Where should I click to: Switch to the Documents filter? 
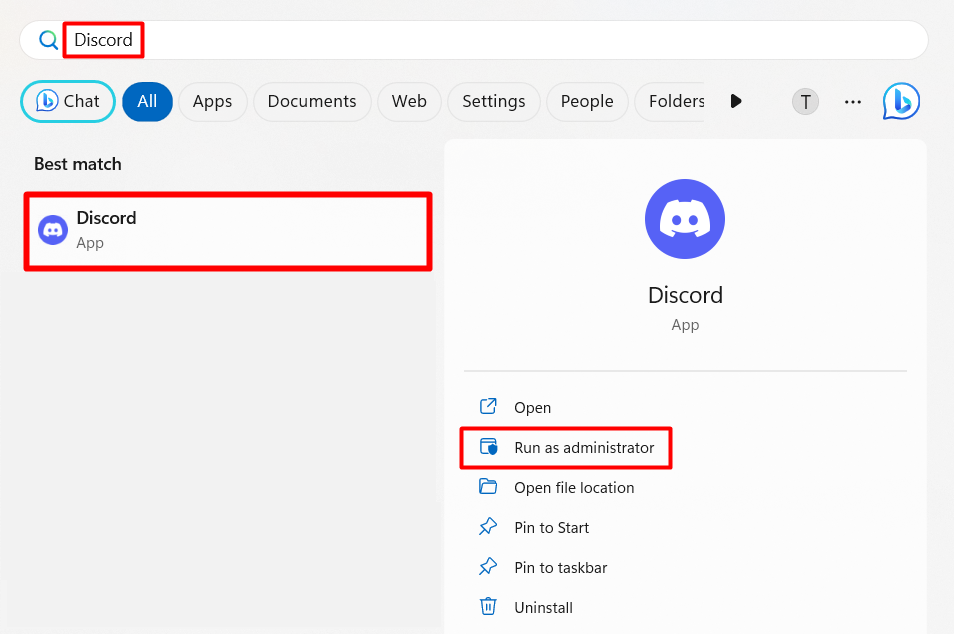[312, 102]
